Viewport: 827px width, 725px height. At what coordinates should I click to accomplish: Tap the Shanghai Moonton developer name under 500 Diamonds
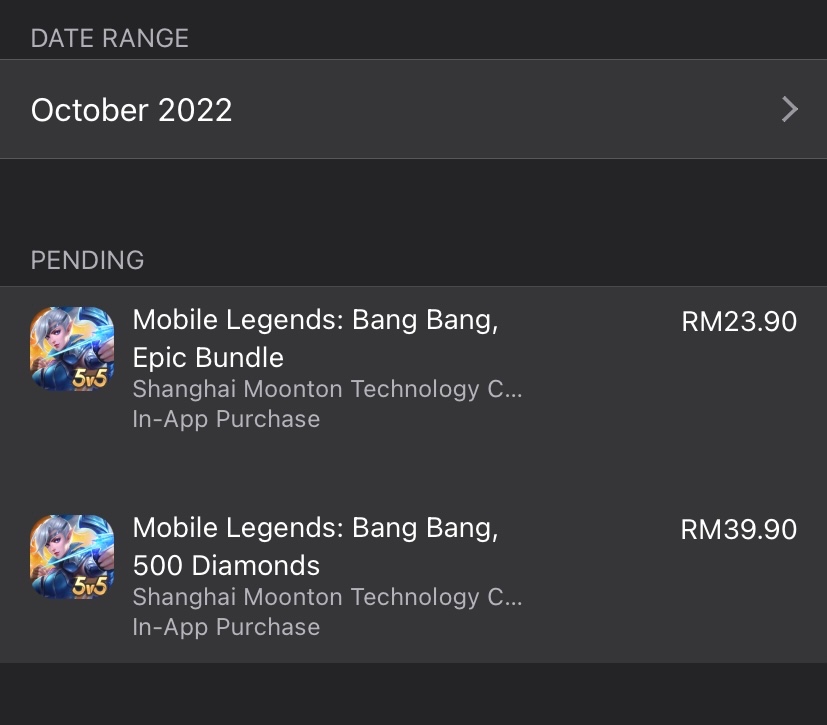[327, 597]
